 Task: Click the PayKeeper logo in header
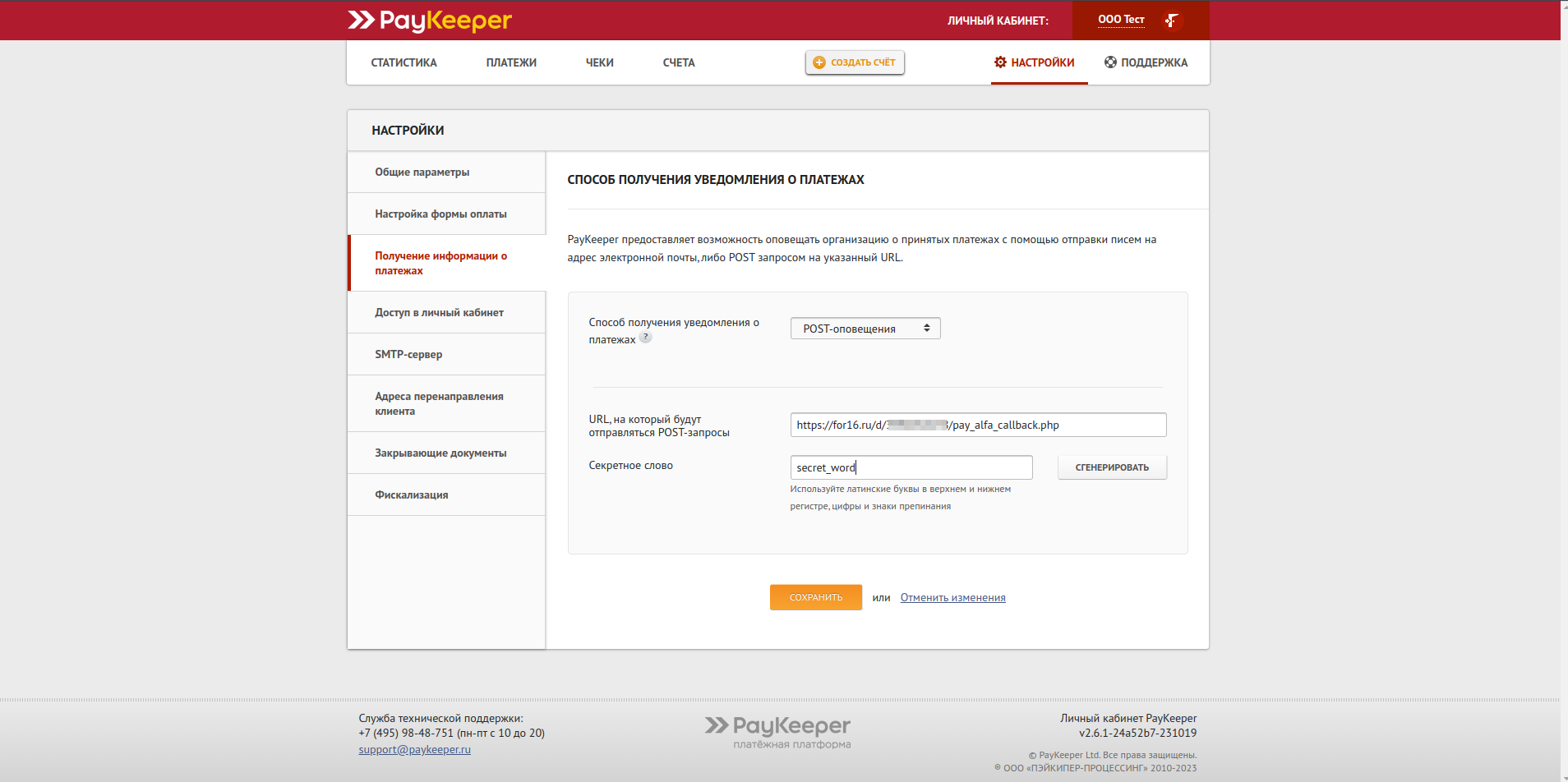[x=429, y=21]
